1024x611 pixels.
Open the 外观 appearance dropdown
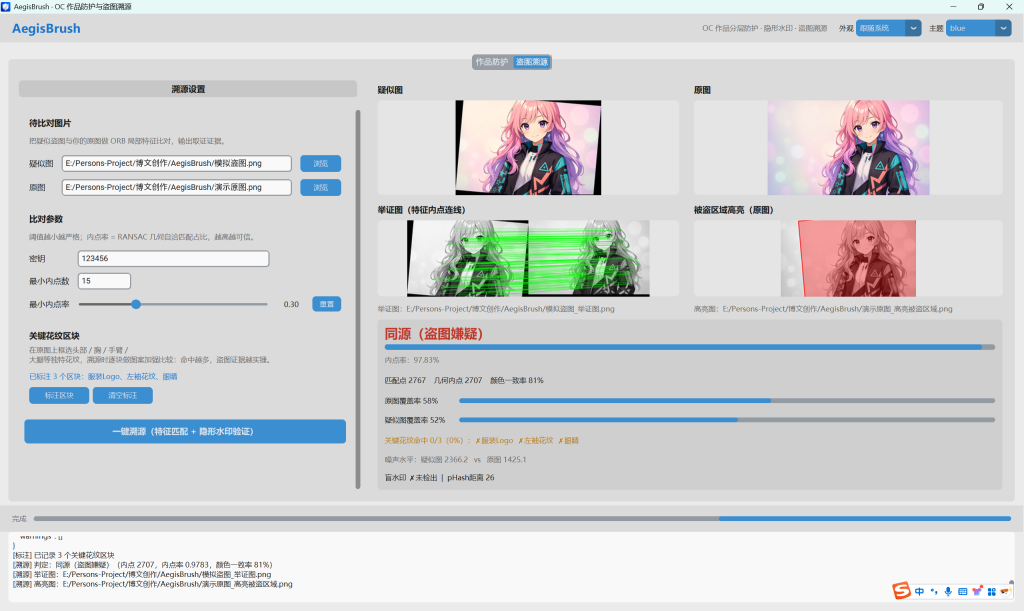(888, 28)
